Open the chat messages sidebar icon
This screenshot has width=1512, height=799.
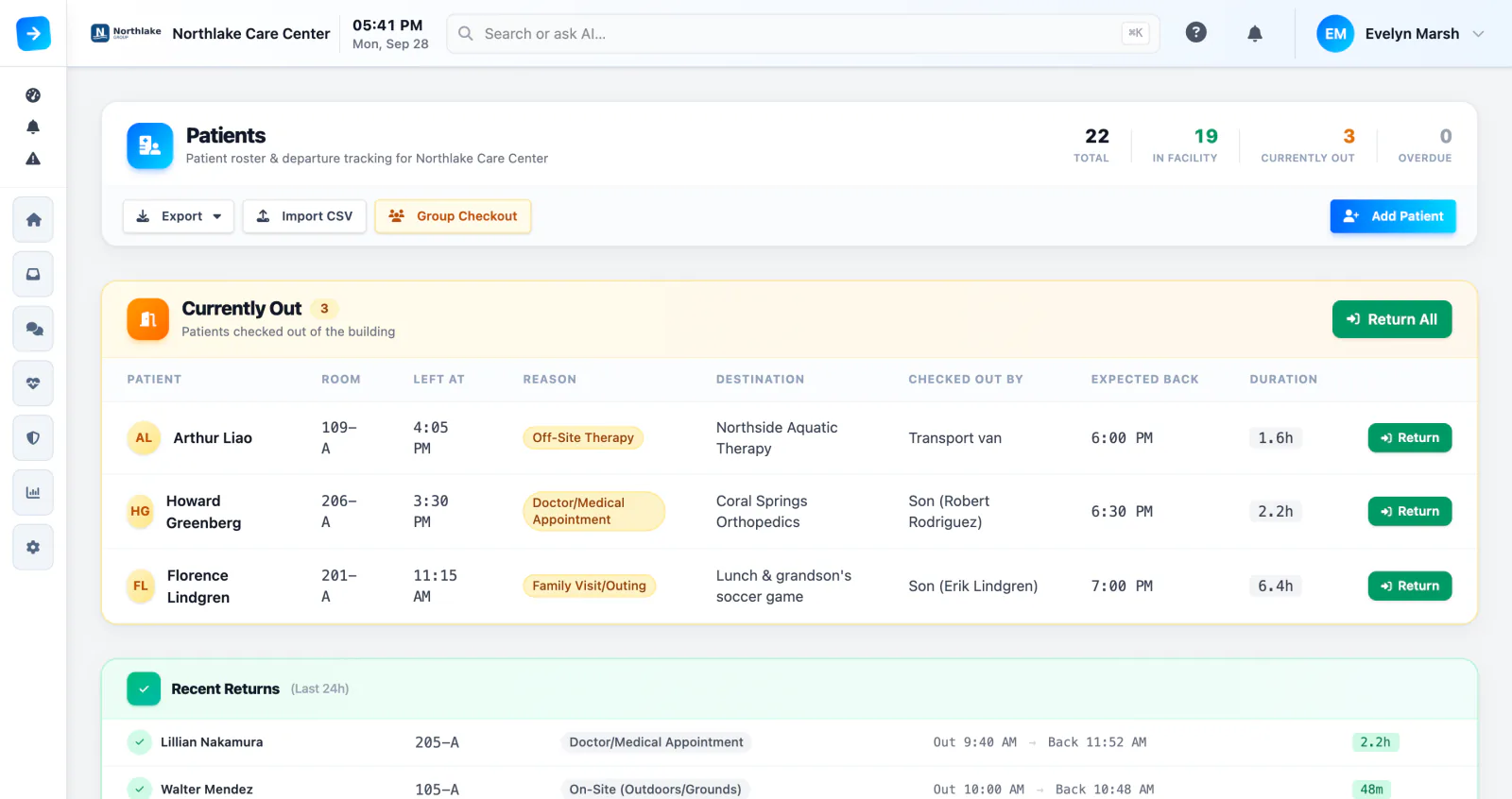33,329
